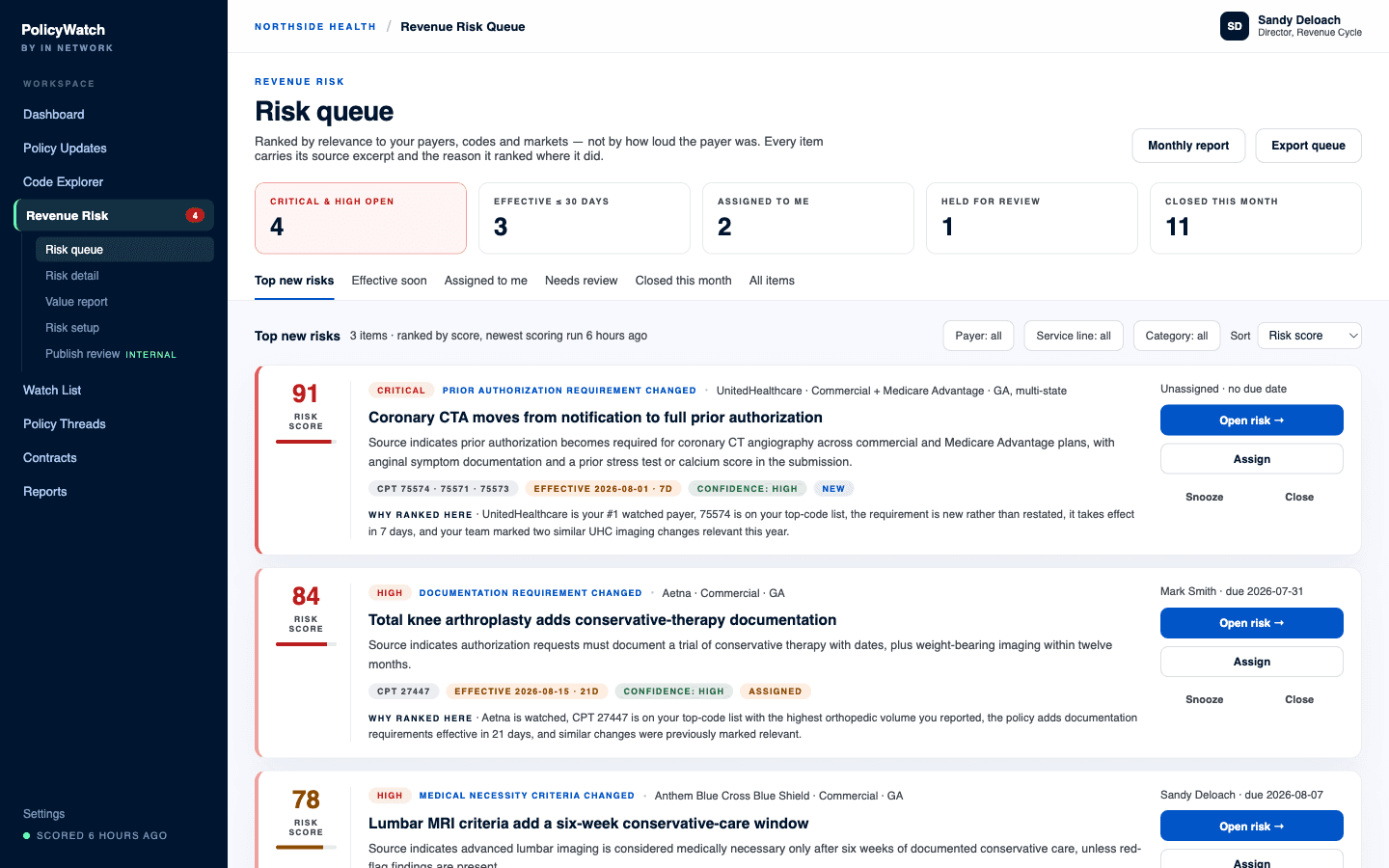Screen dimensions: 1389x868
Task: Open the Payer: all filter
Action: click(x=978, y=336)
